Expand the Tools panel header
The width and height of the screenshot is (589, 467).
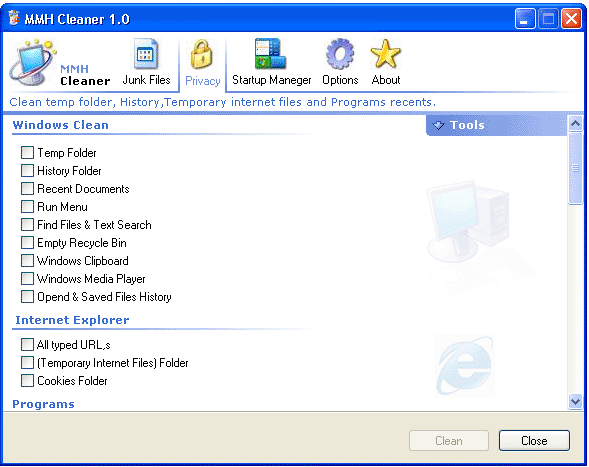click(496, 125)
